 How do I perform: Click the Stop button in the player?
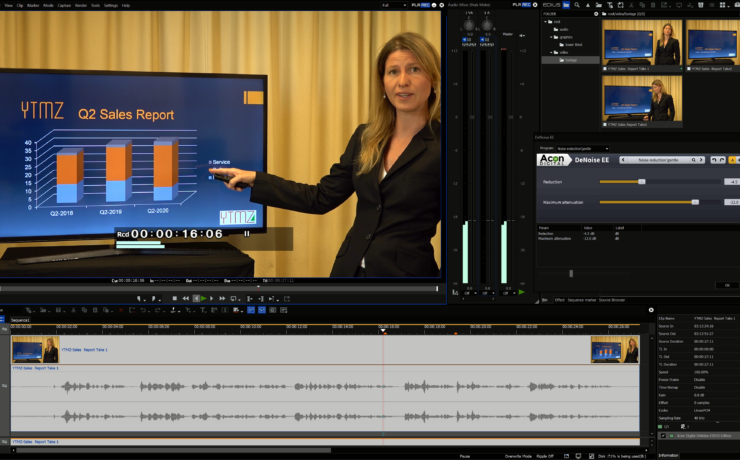pos(175,298)
